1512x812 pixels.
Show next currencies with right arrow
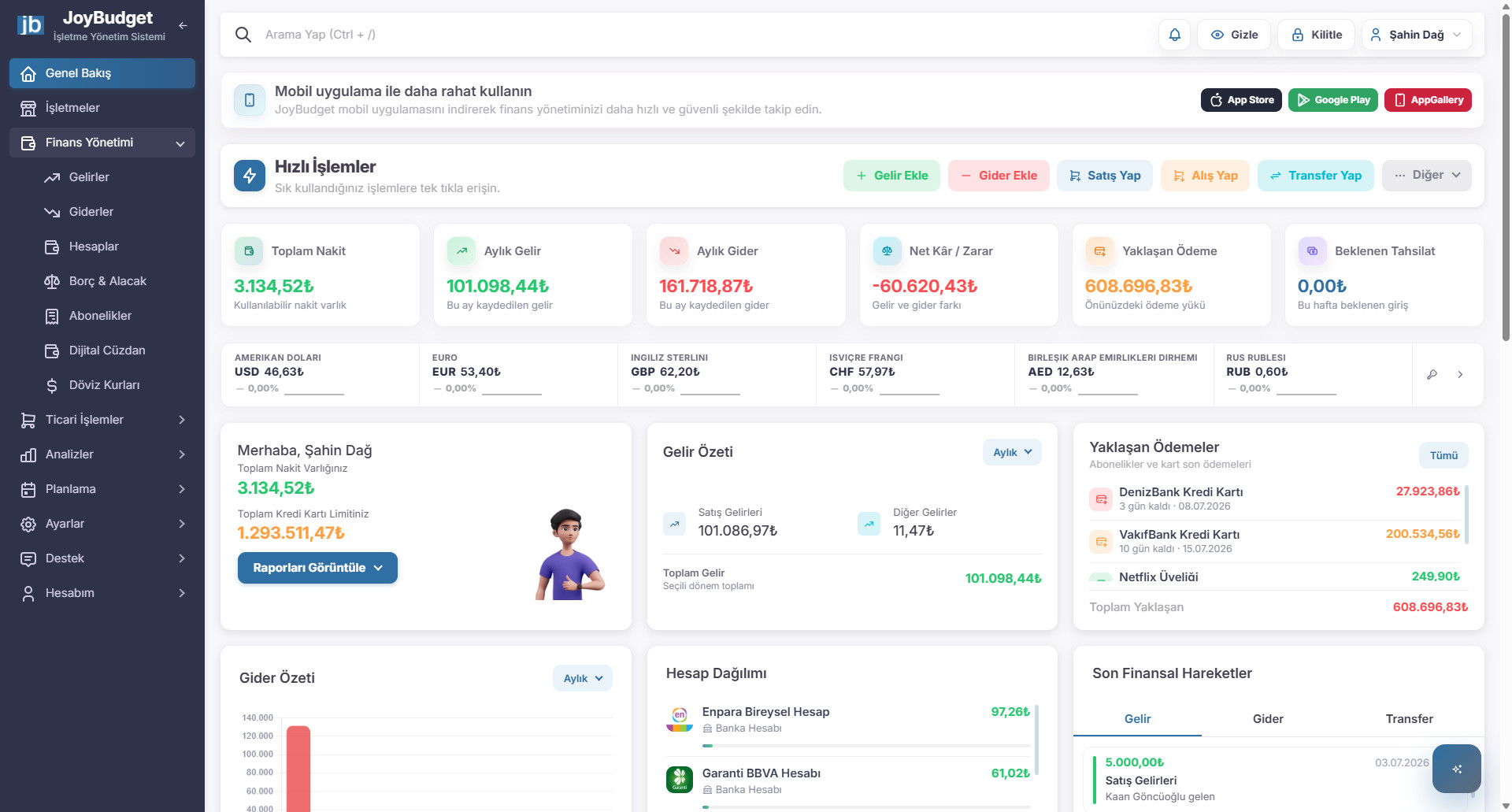coord(1460,375)
